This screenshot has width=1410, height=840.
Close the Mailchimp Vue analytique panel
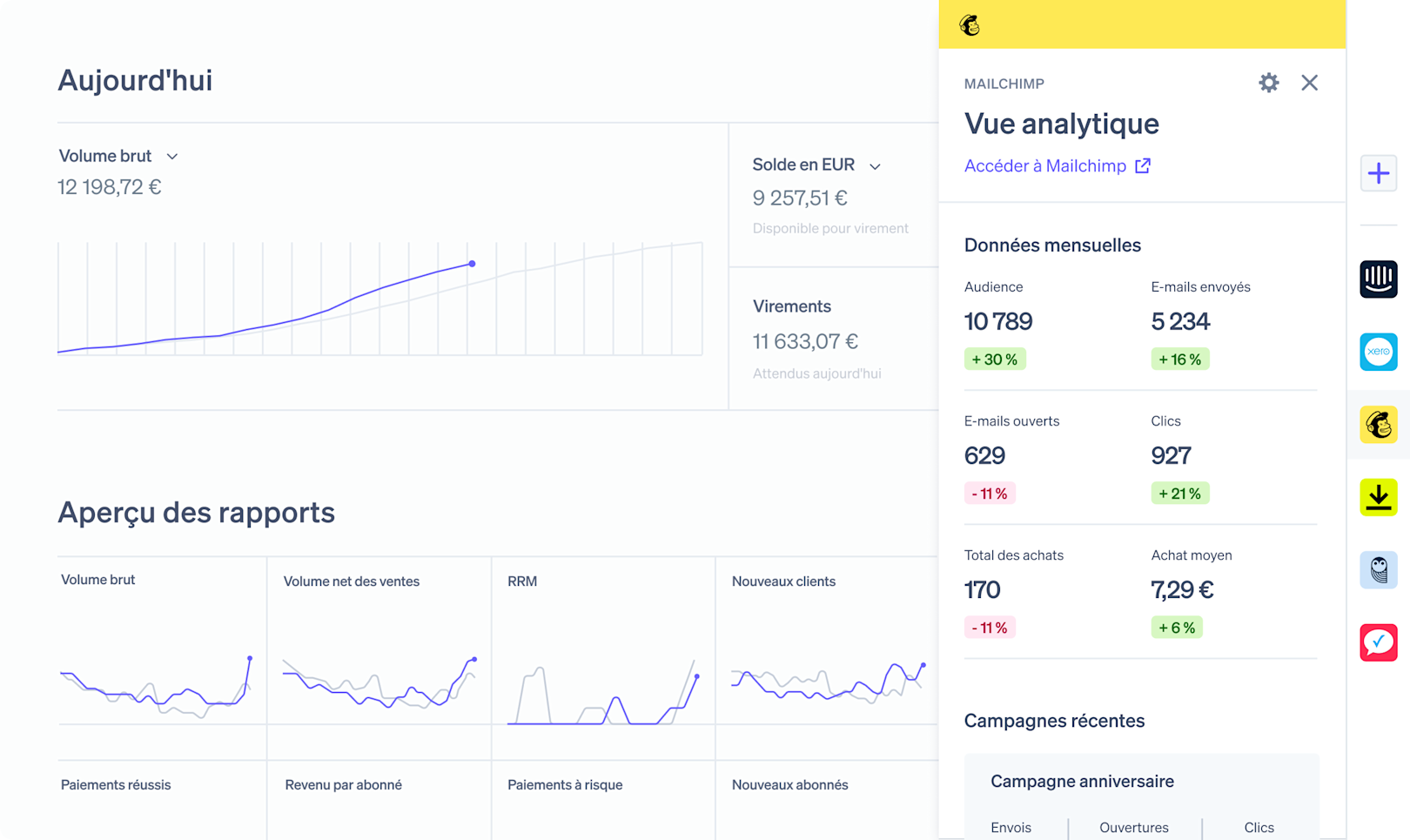(x=1309, y=83)
